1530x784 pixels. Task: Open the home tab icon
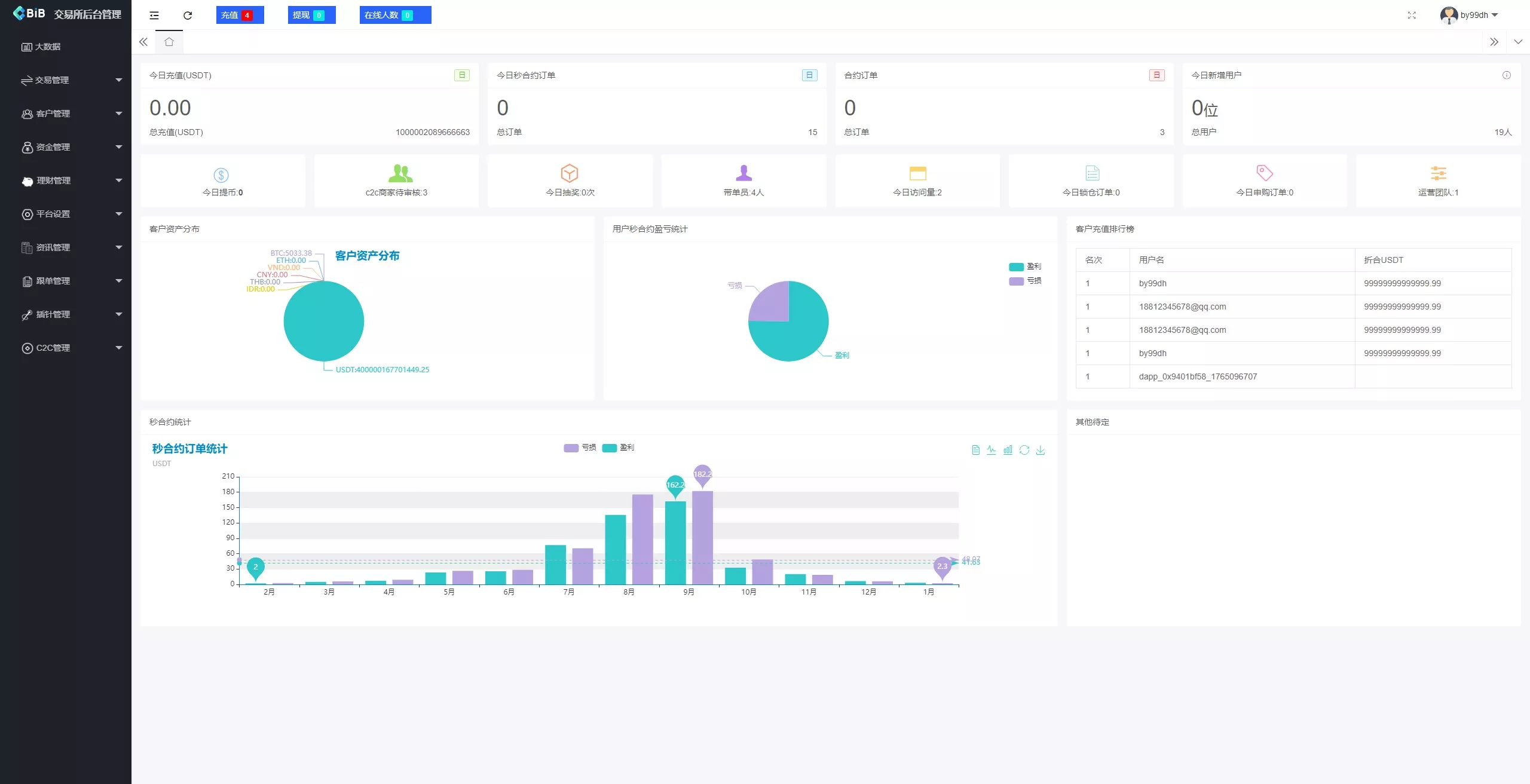(x=169, y=42)
